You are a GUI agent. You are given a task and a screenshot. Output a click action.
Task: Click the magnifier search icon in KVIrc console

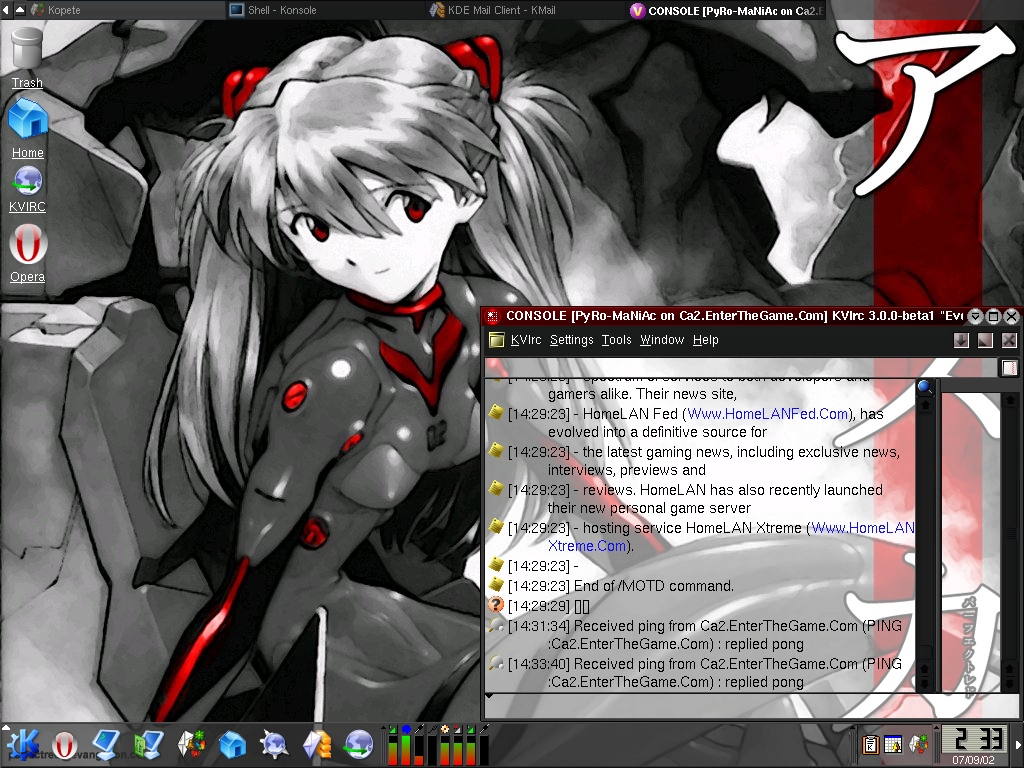click(x=925, y=387)
